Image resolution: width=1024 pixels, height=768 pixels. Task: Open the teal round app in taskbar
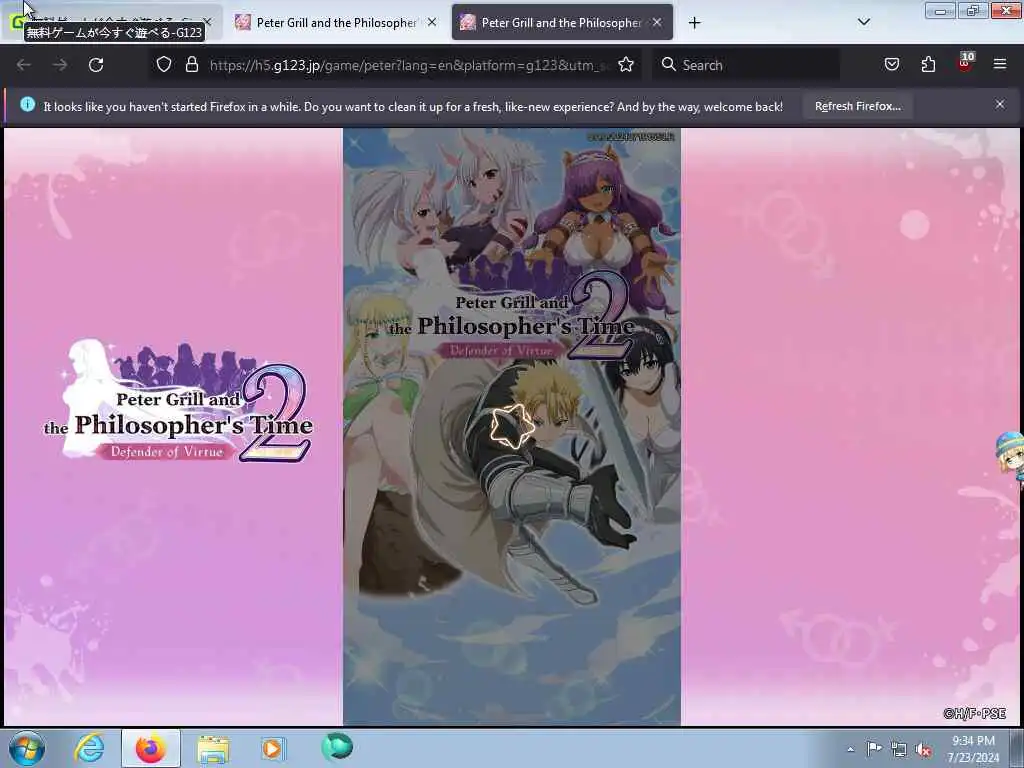click(x=337, y=746)
